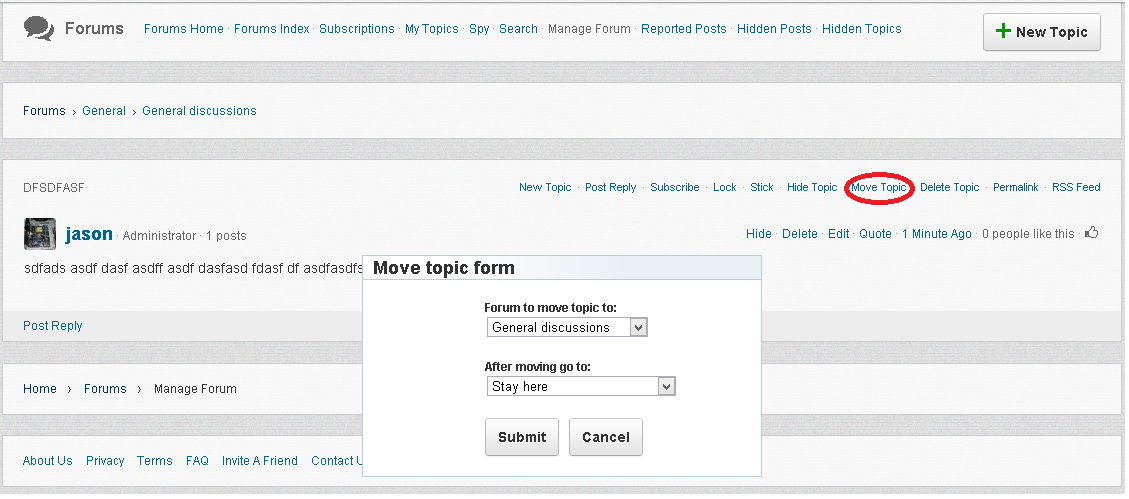Click the Move Topic link
This screenshot has height=499, width=1129.
click(x=878, y=187)
